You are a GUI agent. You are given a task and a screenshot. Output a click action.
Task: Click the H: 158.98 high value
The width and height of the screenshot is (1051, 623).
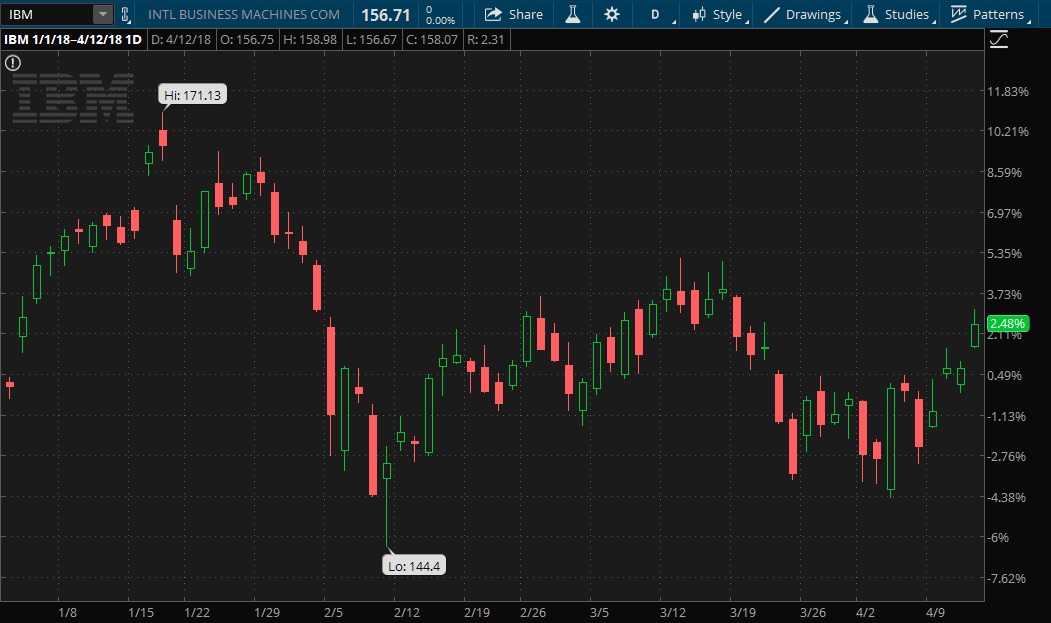pyautogui.click(x=310, y=40)
